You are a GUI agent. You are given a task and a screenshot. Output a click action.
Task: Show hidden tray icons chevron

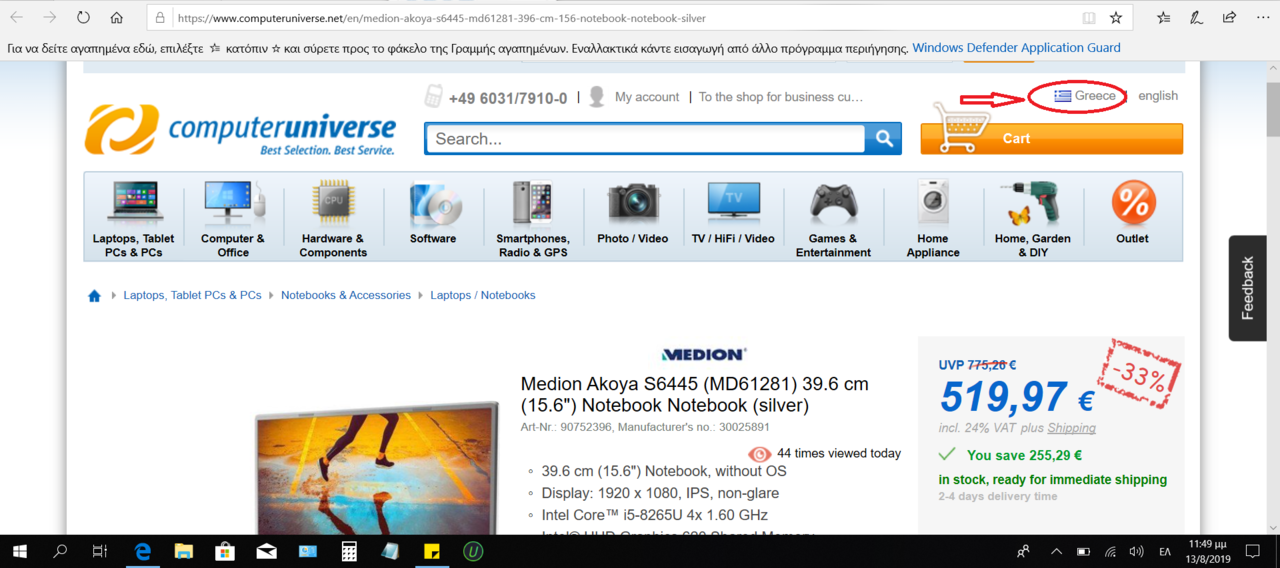[1056, 551]
